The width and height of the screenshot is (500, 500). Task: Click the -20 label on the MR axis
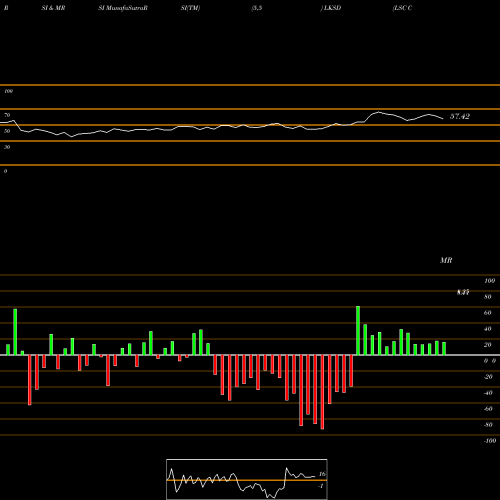coord(488,377)
